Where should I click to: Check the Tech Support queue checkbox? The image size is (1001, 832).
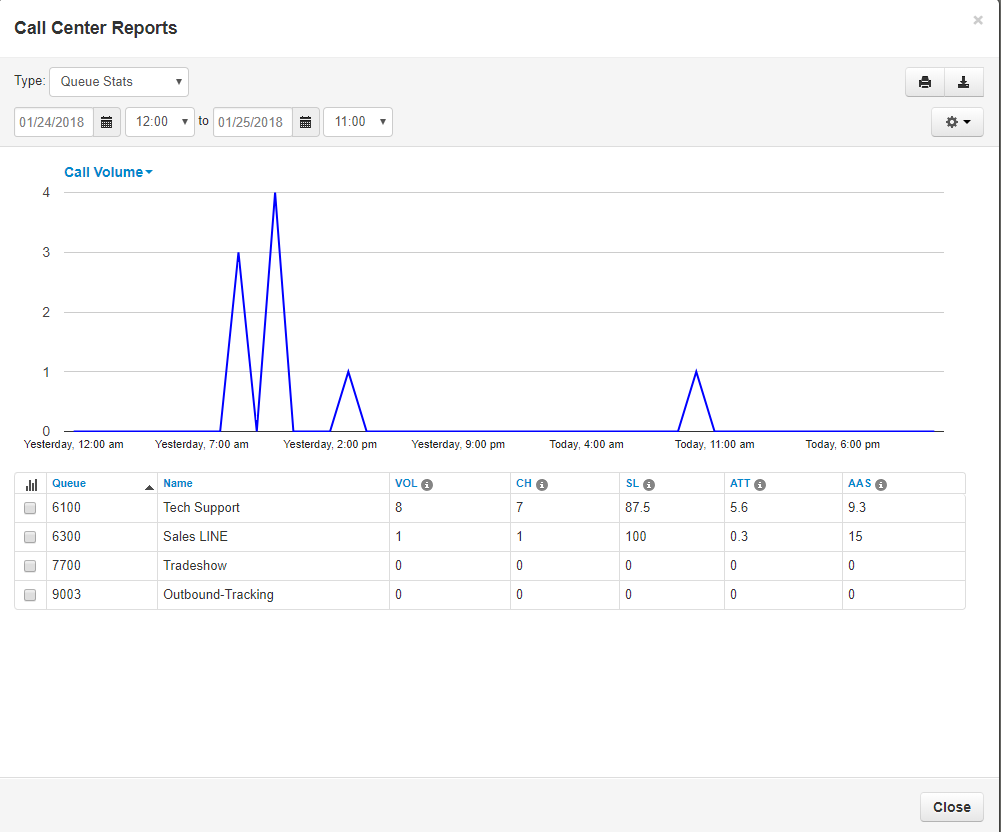[x=30, y=508]
